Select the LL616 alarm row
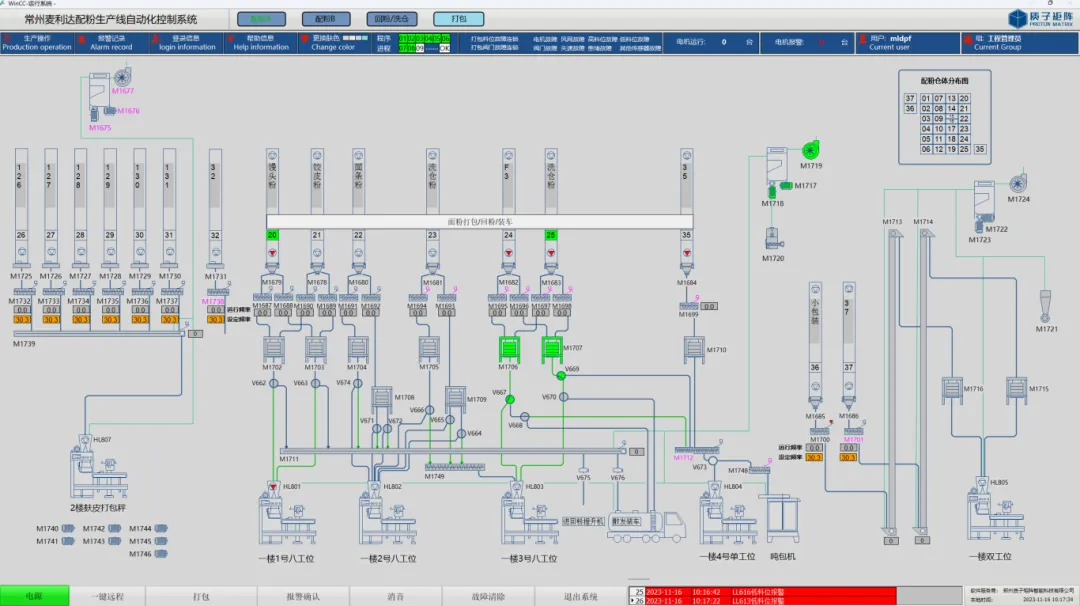Viewport: 1080px width, 606px height. 762,592
